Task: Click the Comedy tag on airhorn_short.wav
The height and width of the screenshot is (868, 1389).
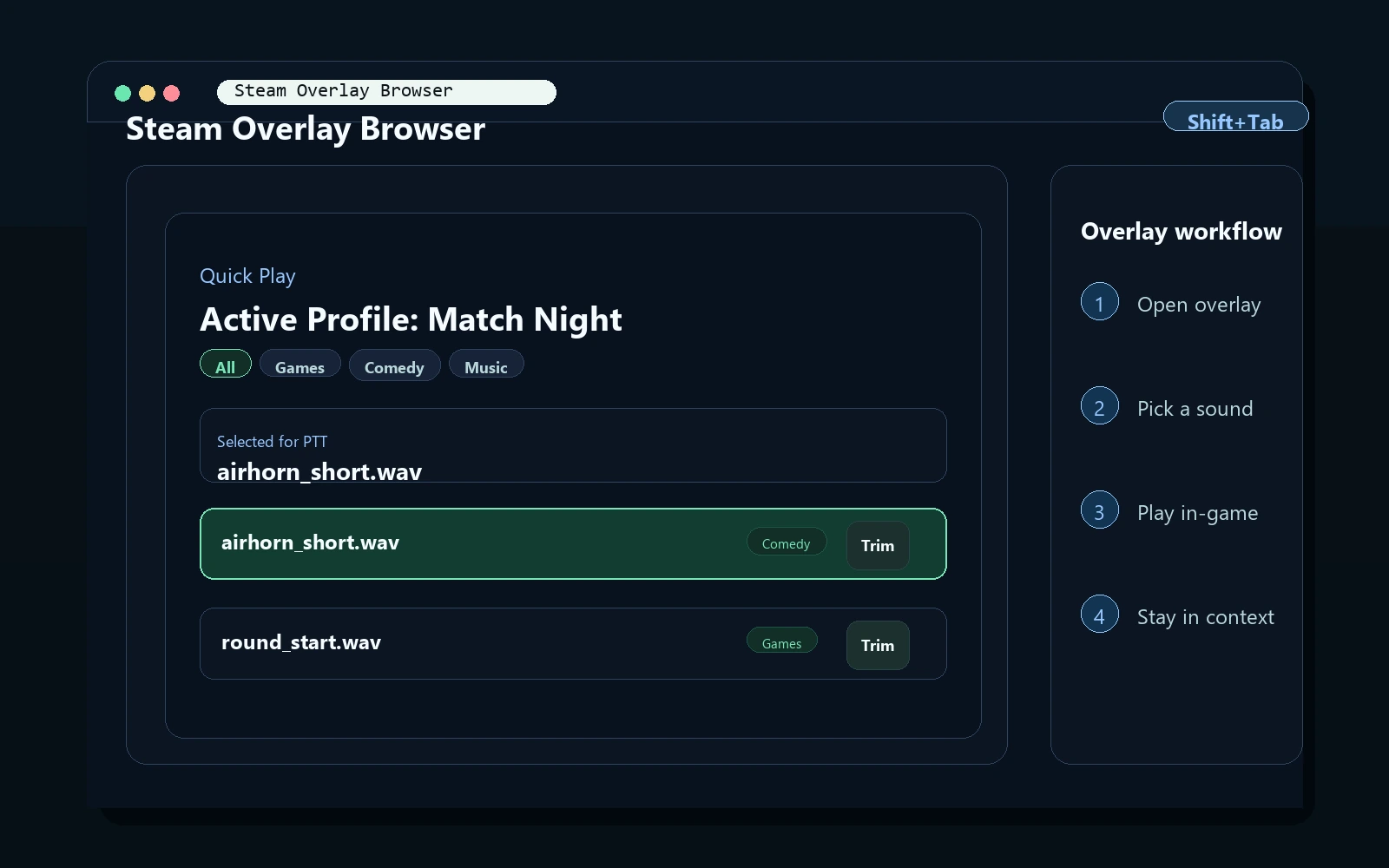Action: pos(787,542)
